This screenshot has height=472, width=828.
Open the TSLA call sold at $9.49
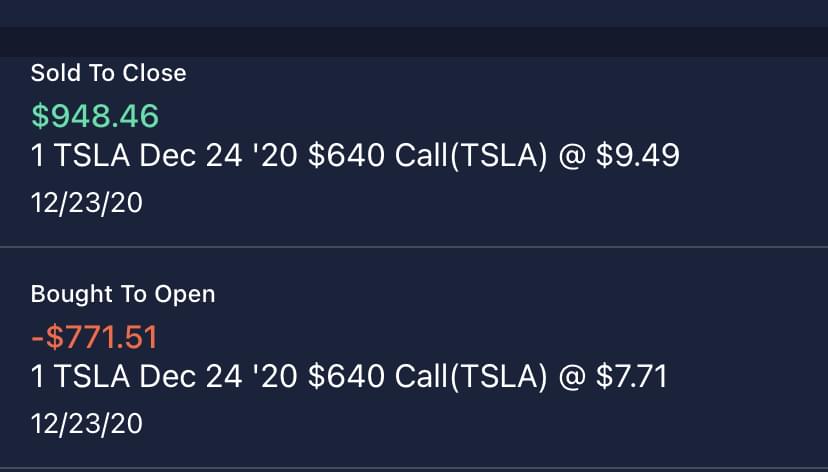(355, 156)
